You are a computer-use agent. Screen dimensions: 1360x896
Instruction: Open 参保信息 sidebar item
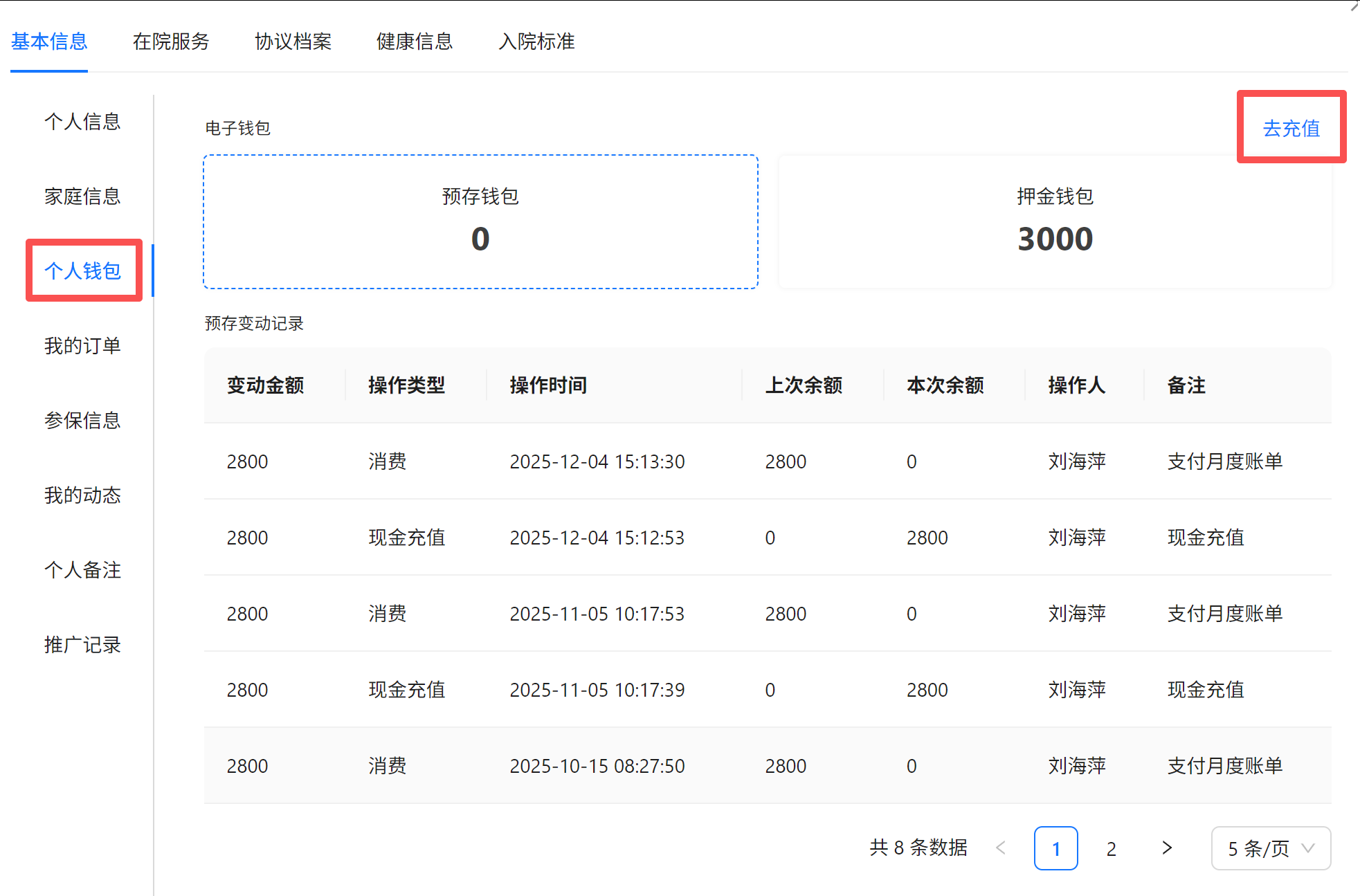coord(82,421)
